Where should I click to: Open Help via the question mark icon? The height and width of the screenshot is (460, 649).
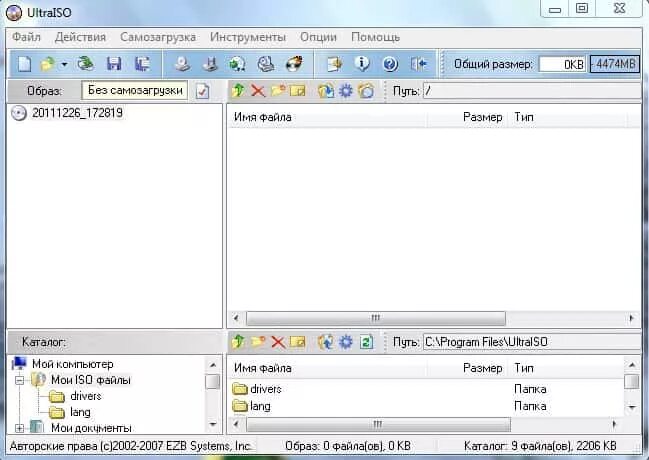coord(390,64)
